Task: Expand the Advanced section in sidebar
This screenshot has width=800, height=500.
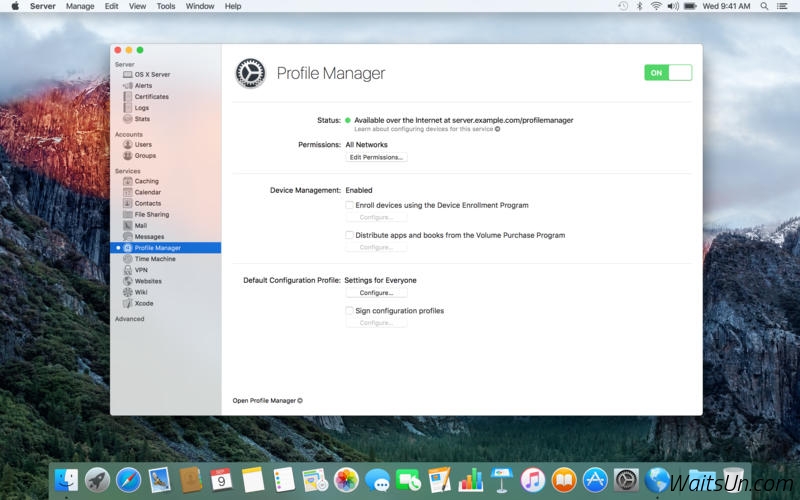Action: 130,319
